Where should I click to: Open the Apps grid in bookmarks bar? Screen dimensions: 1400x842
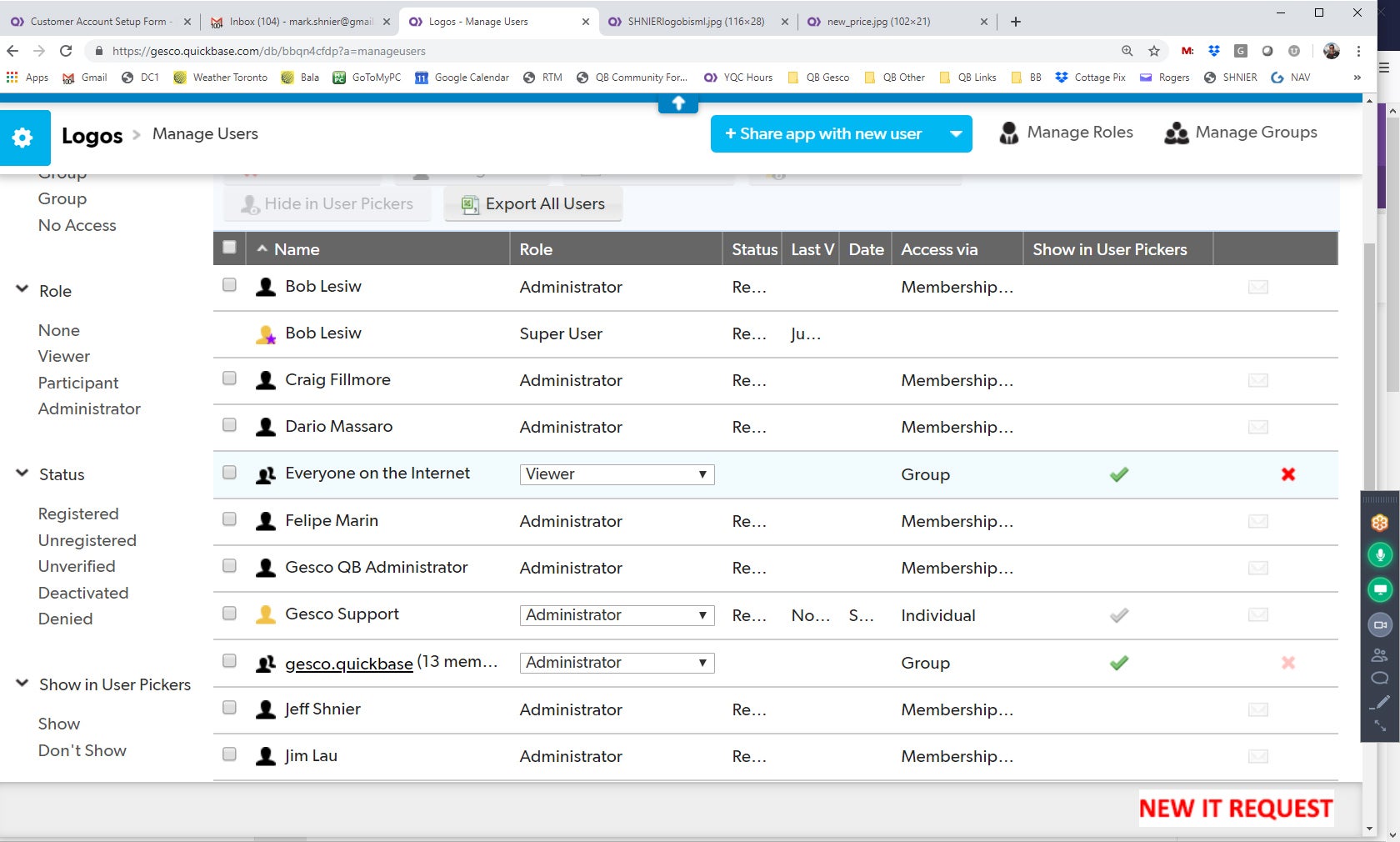point(27,78)
